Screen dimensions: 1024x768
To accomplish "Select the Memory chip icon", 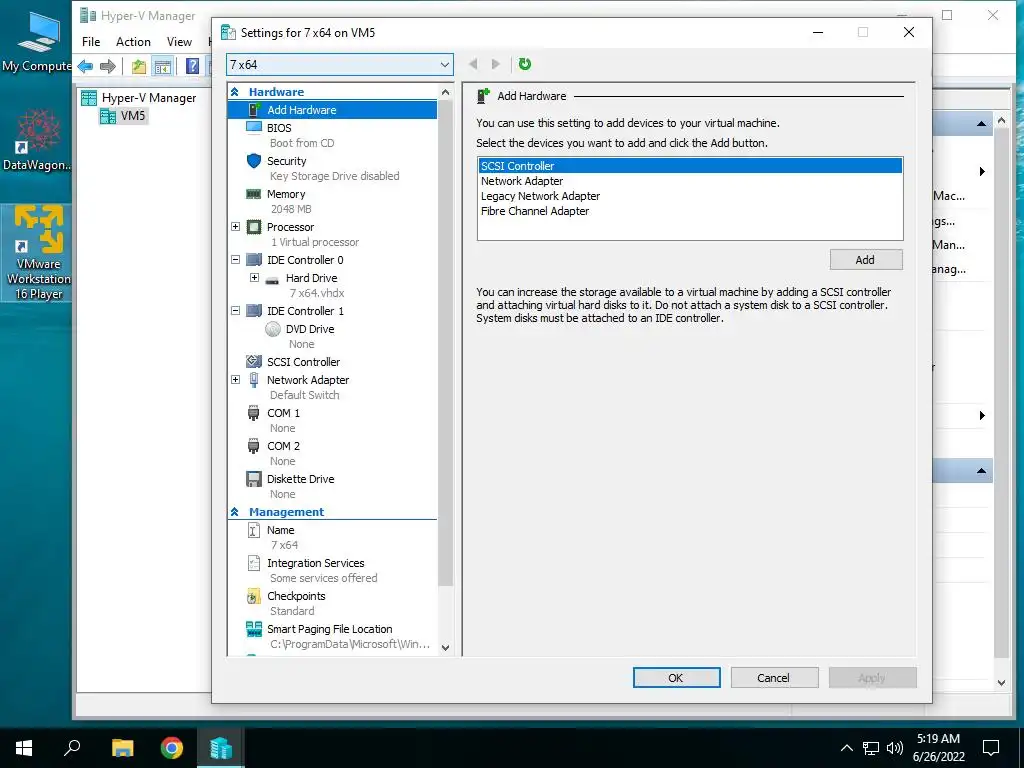I will (x=253, y=194).
